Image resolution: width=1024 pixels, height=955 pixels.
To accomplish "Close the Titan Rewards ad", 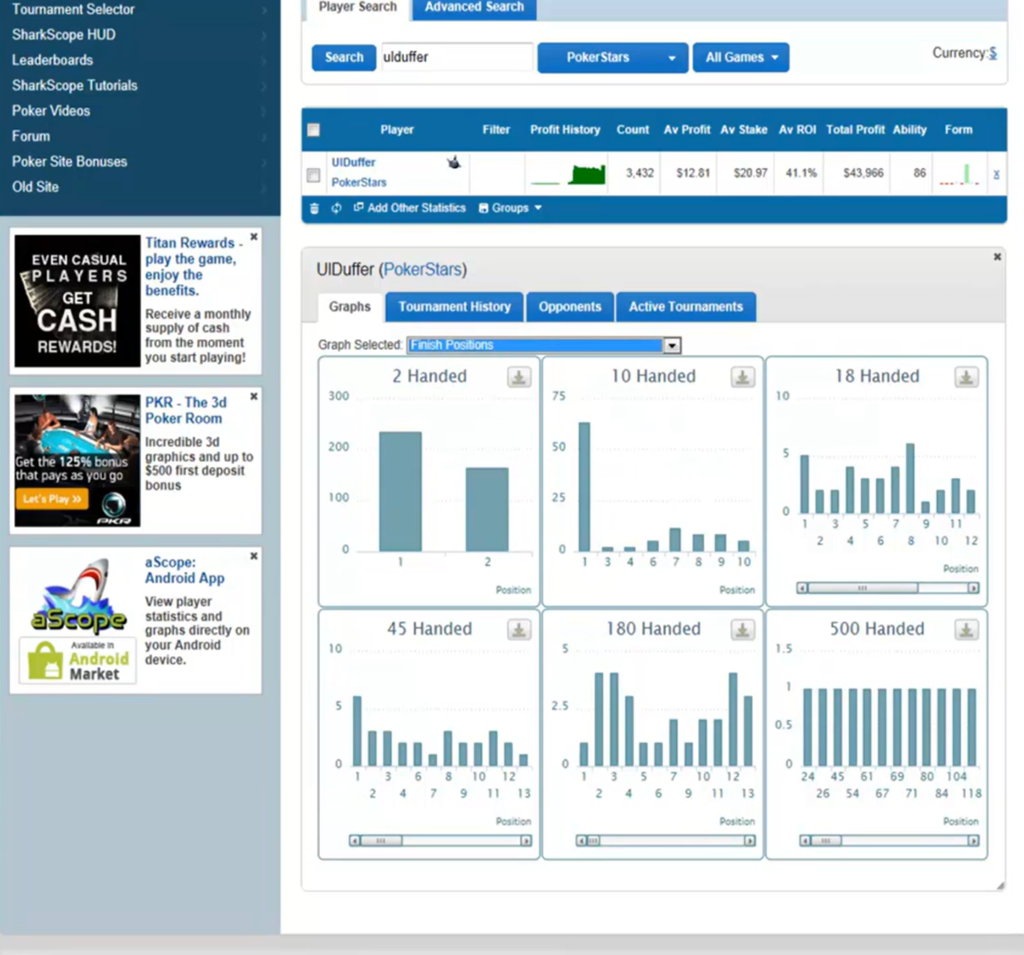I will click(x=254, y=237).
